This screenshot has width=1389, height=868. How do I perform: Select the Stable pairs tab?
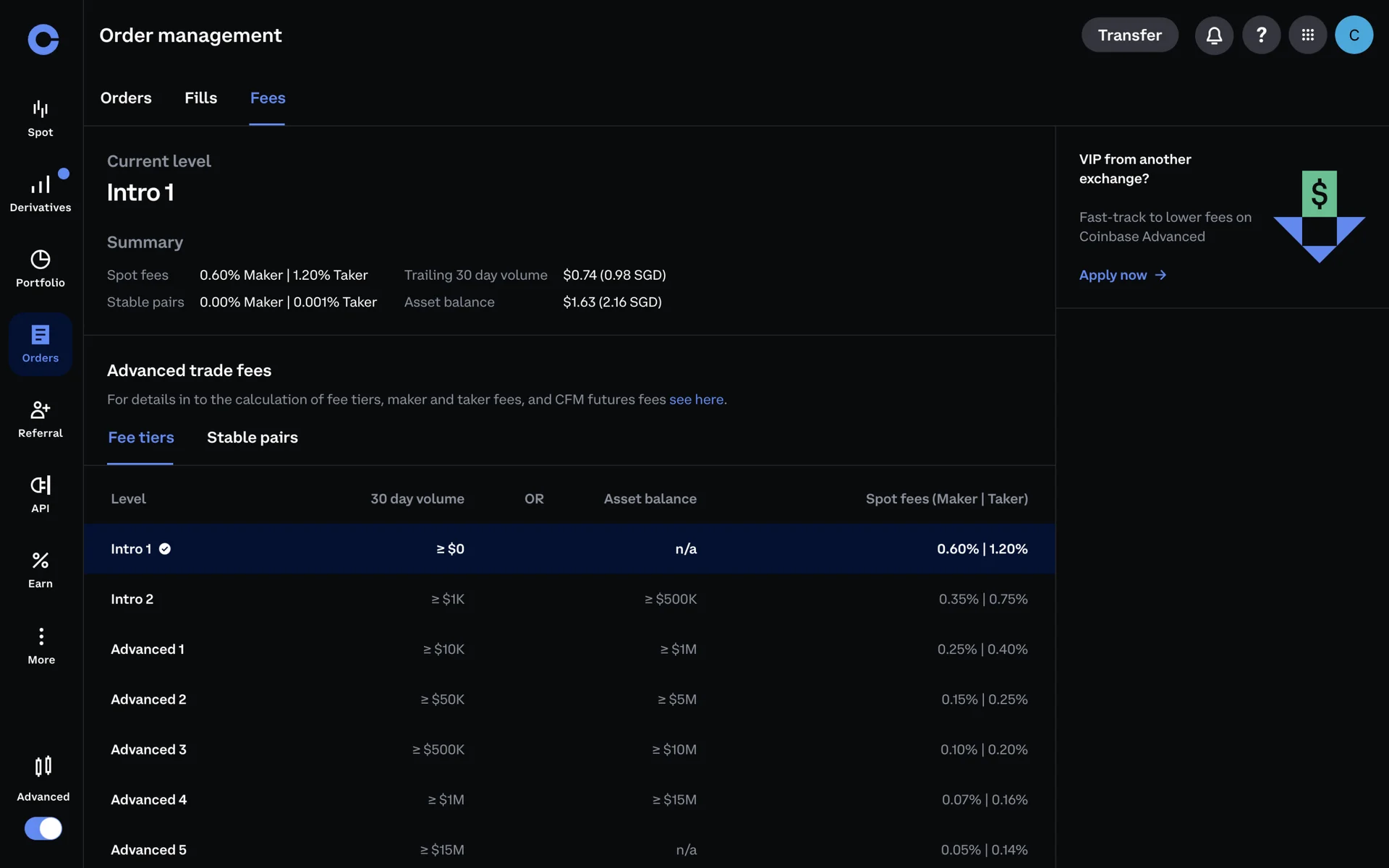click(x=252, y=437)
